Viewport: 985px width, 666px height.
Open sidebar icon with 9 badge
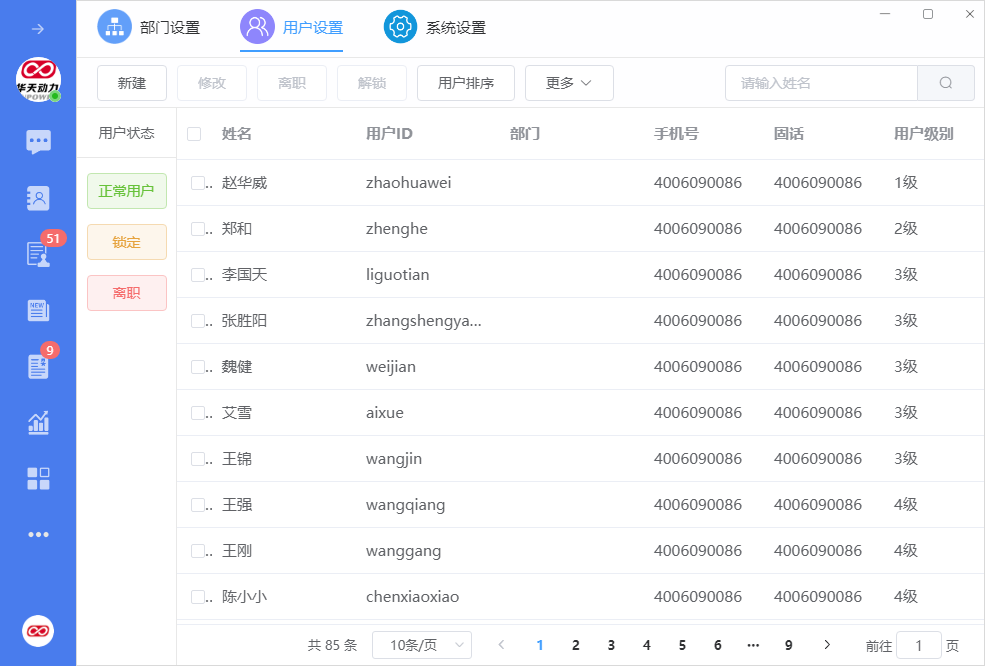pyautogui.click(x=38, y=366)
